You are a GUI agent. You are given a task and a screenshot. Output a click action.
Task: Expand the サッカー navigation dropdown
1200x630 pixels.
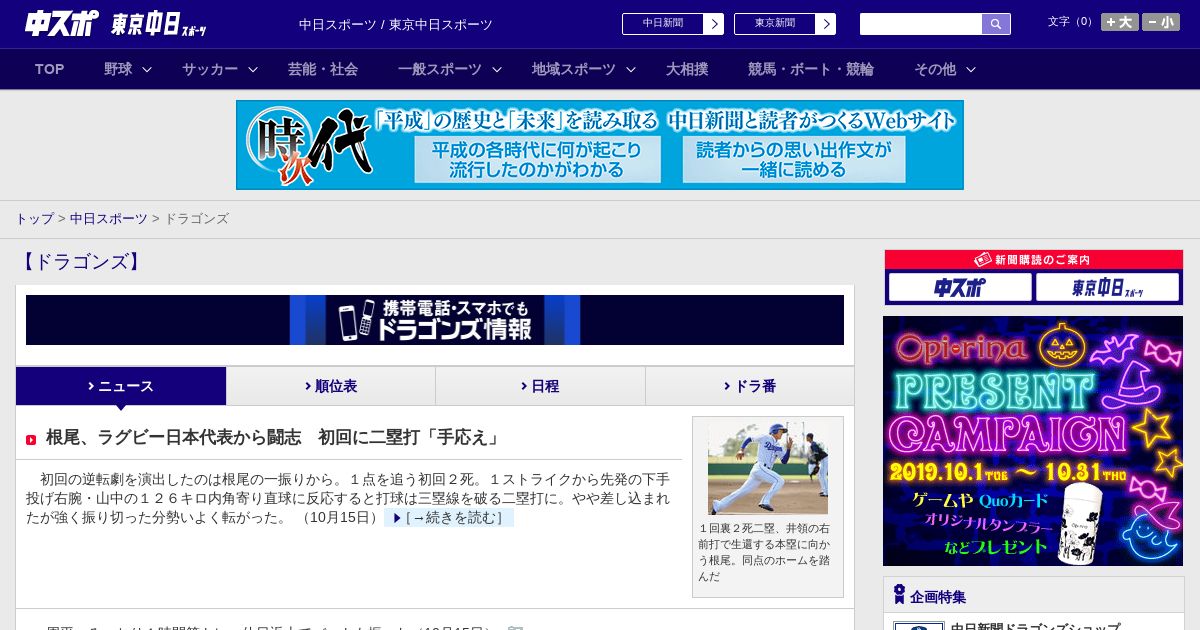[220, 69]
